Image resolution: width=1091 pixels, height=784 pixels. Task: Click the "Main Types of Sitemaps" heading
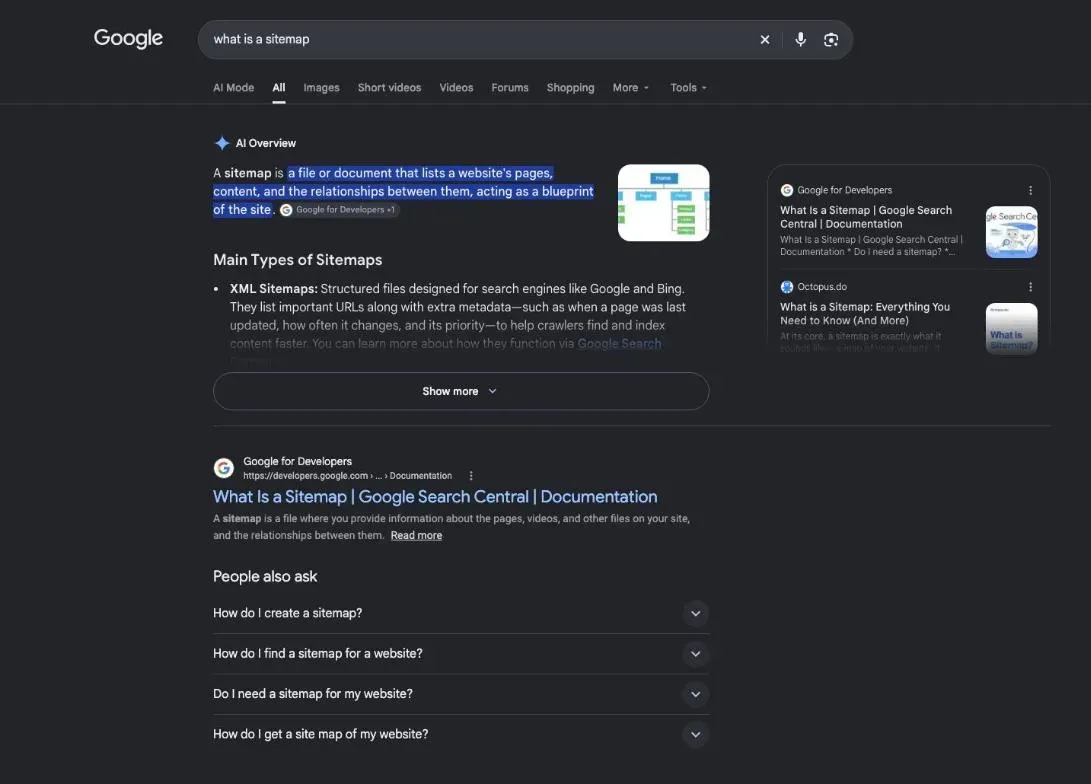297,260
